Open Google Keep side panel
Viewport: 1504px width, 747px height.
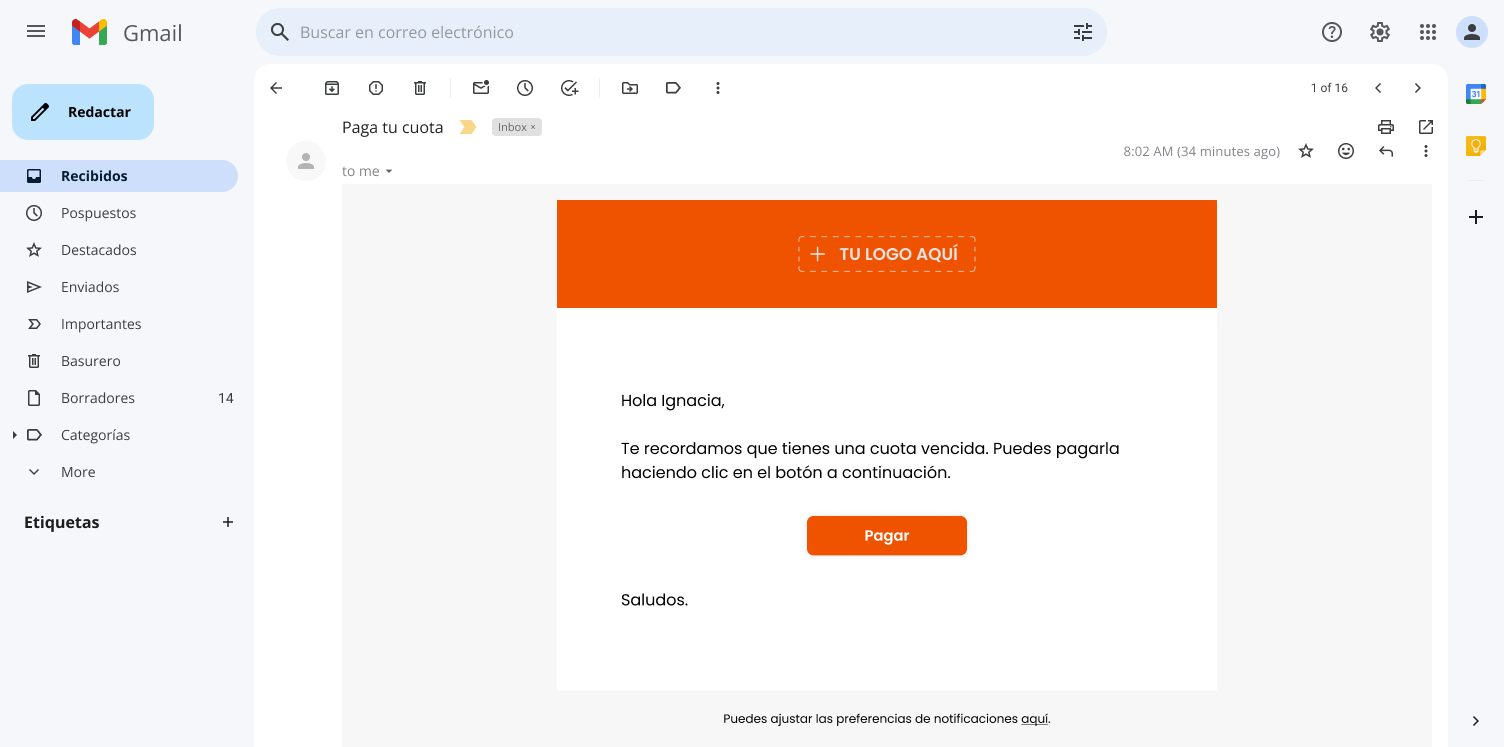pyautogui.click(x=1476, y=146)
